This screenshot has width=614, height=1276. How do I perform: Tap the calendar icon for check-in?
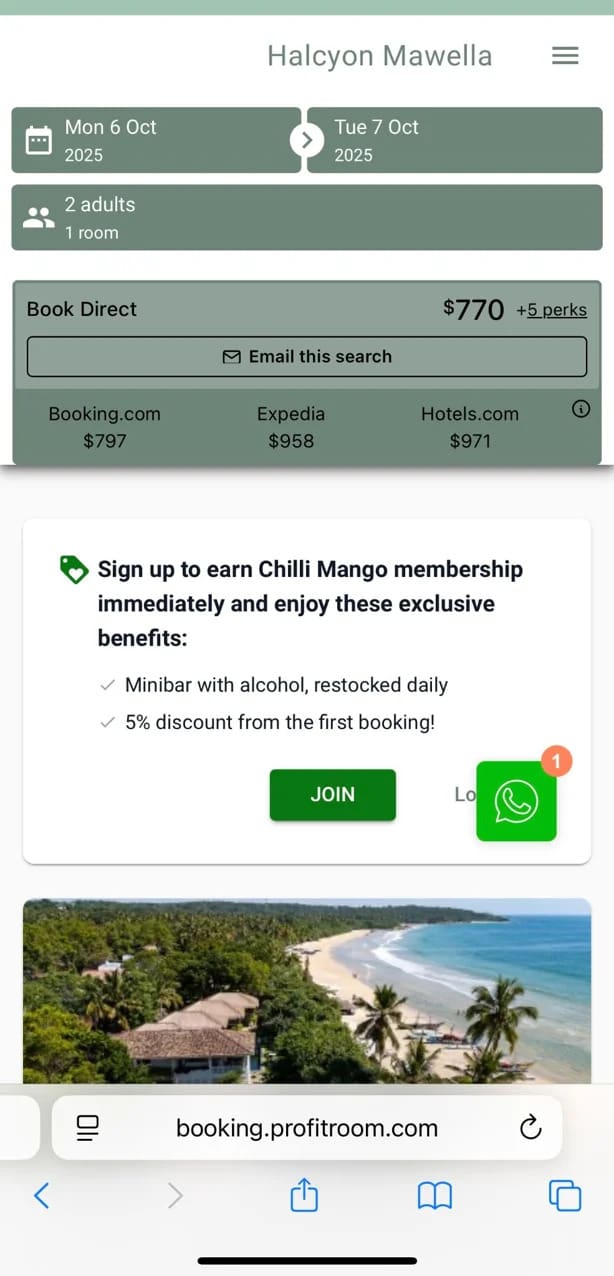(38, 140)
